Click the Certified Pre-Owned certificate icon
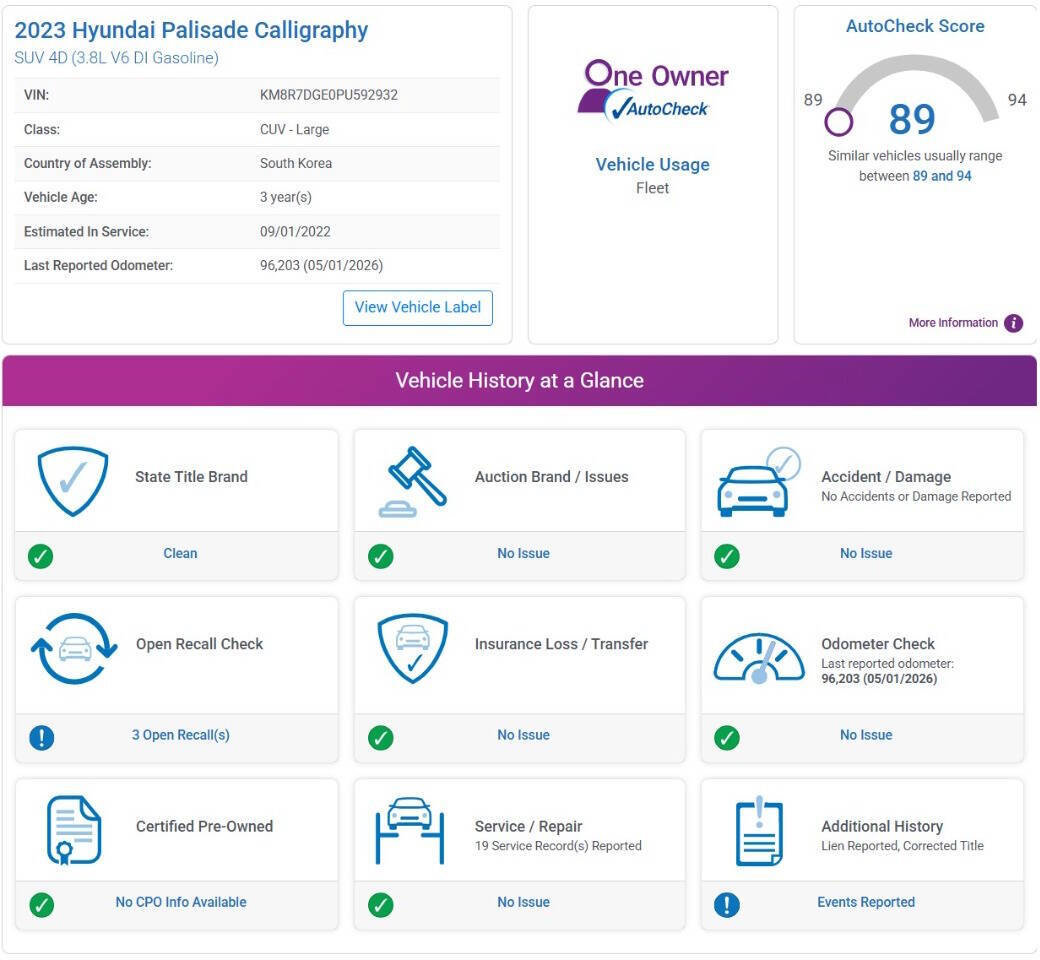The height and width of the screenshot is (960, 1040). coord(74,830)
